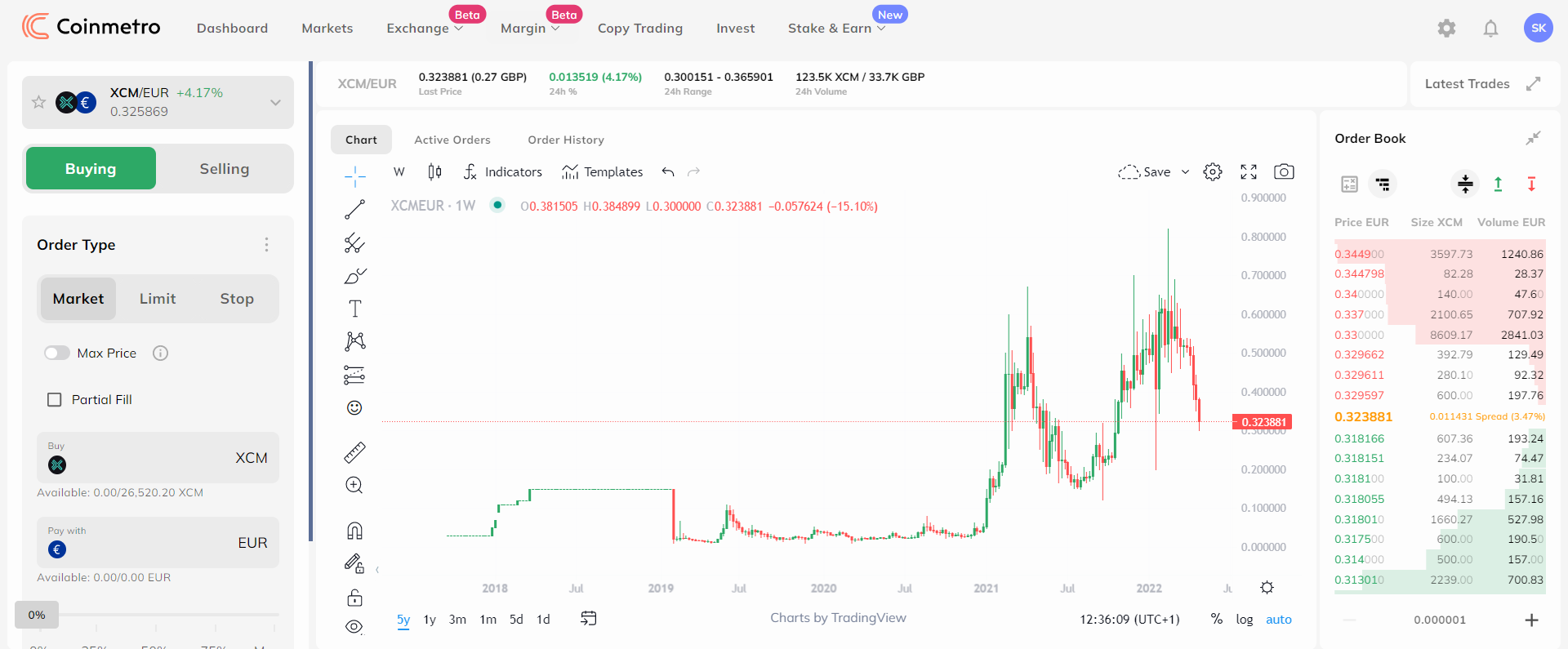The height and width of the screenshot is (649, 1568).
Task: Toggle percent scale on chart
Action: pyautogui.click(x=1216, y=619)
